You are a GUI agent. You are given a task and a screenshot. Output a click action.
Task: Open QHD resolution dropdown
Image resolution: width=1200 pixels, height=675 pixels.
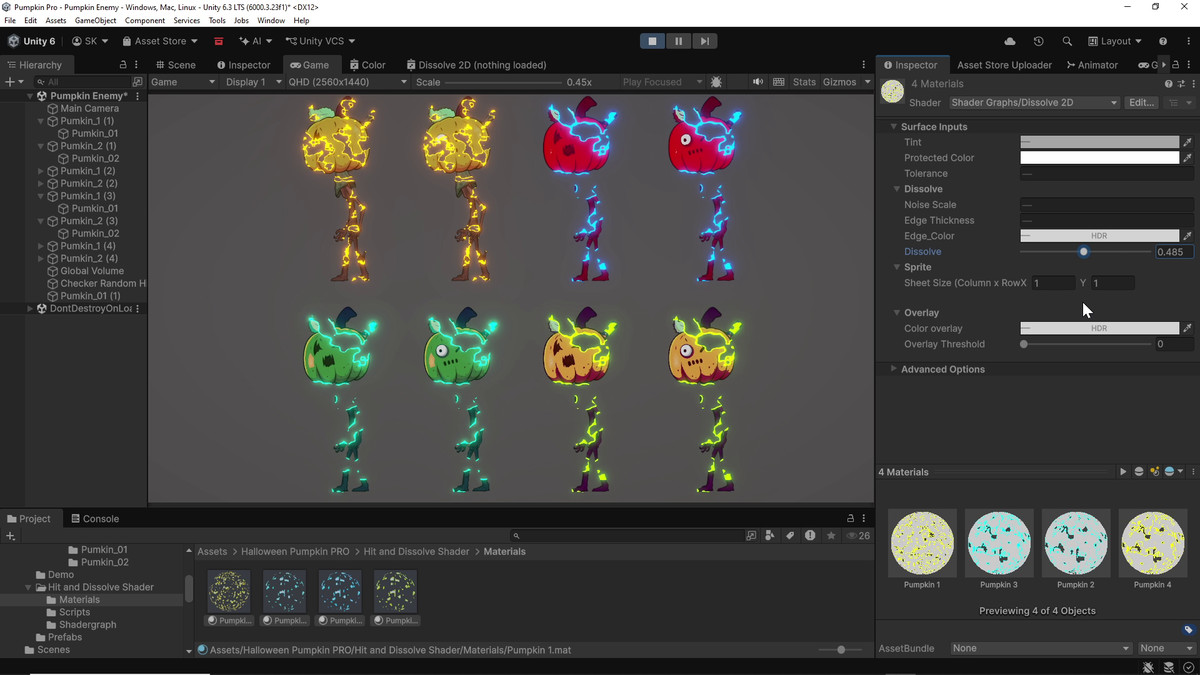click(348, 82)
